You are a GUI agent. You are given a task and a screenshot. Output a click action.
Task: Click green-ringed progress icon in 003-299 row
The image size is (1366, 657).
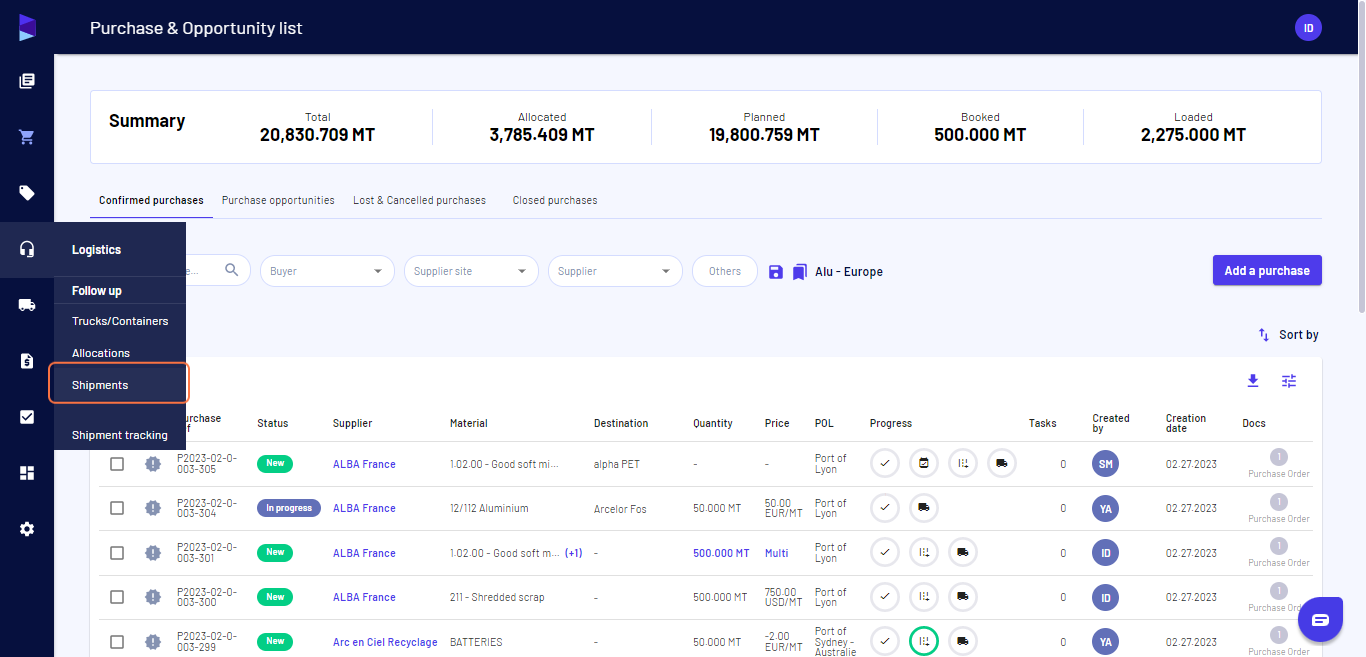tap(924, 641)
